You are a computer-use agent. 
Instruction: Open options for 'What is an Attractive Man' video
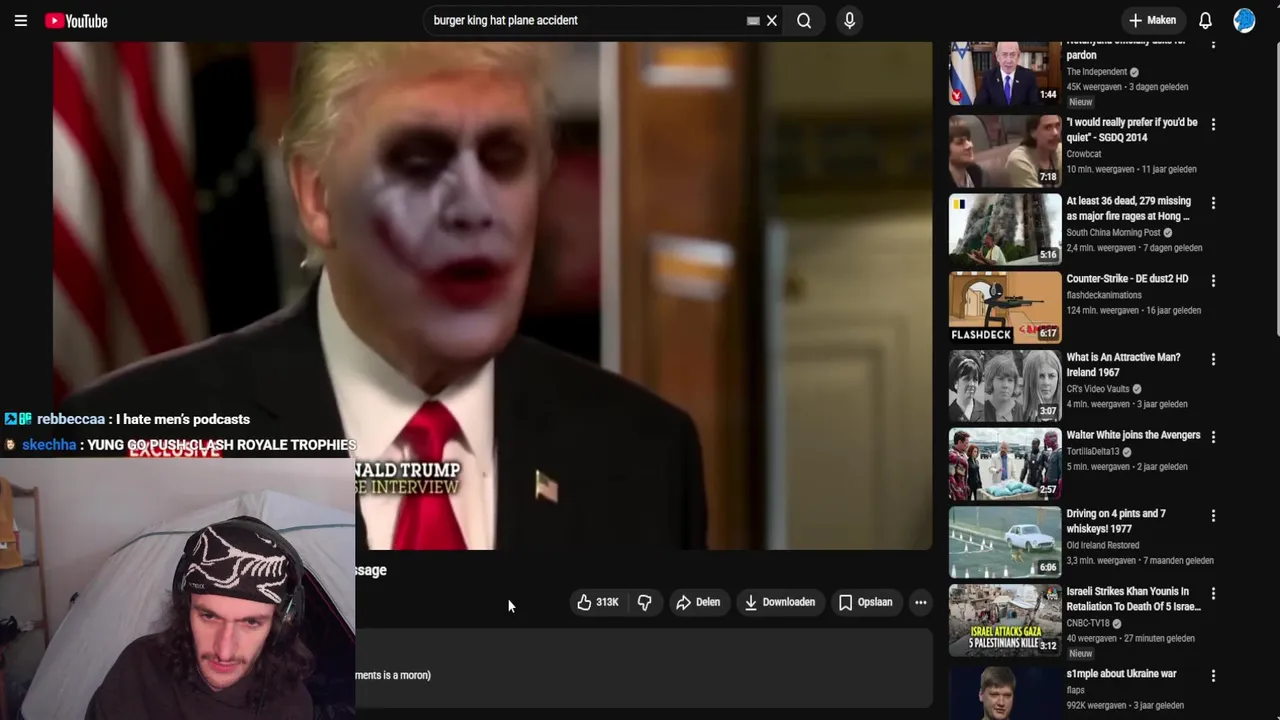[1213, 360]
